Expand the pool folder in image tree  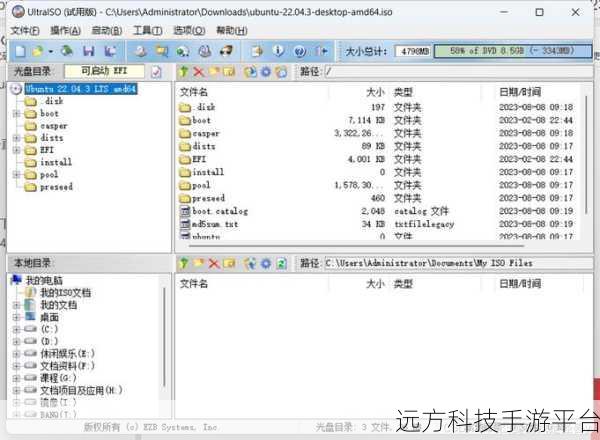coord(16,175)
